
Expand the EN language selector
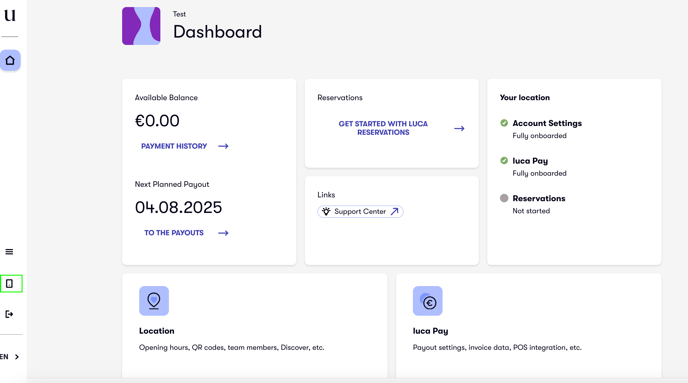[10, 357]
